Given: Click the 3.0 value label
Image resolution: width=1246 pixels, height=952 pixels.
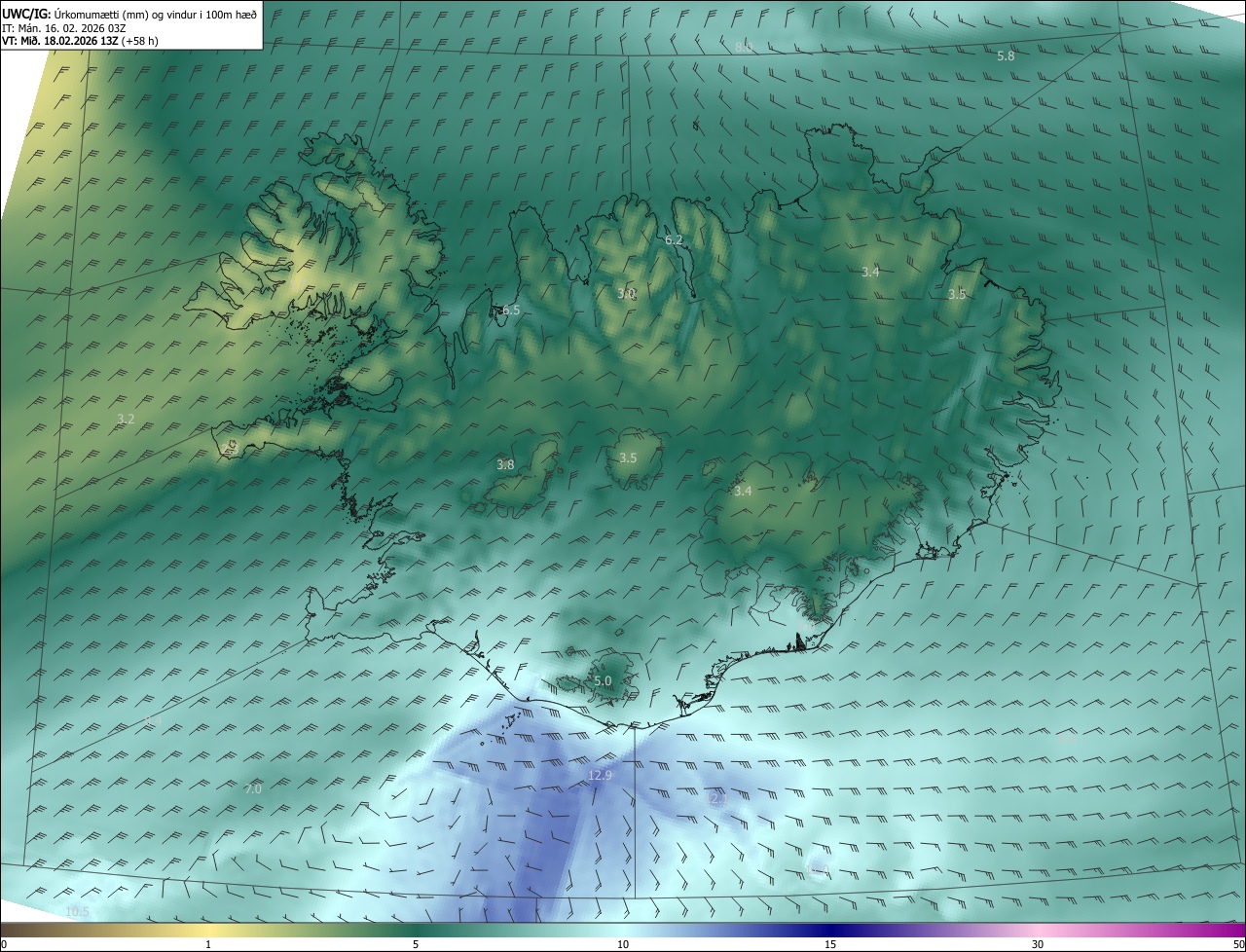Looking at the screenshot, I should [626, 293].
